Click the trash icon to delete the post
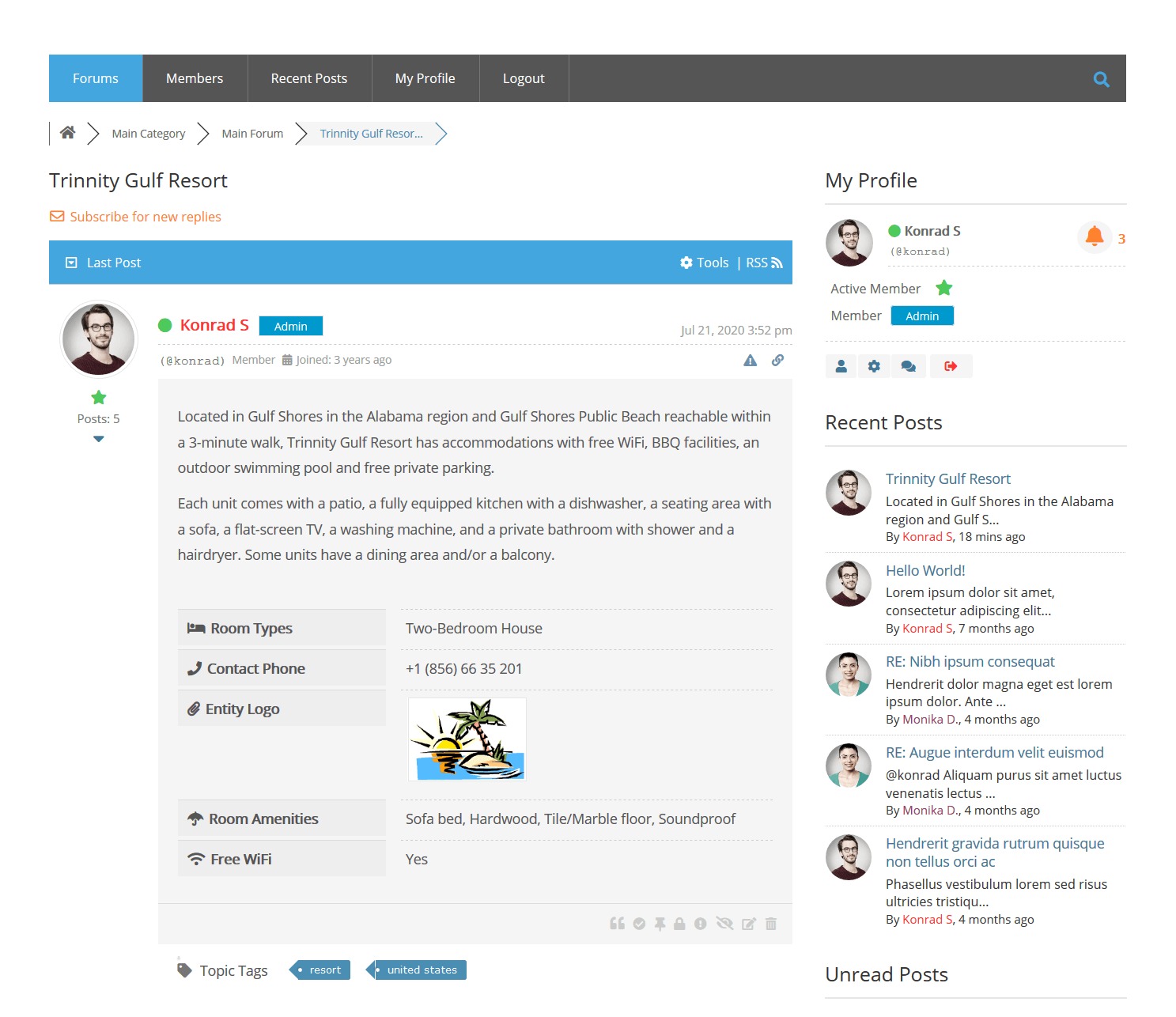The height and width of the screenshot is (1017, 1176). tap(771, 924)
